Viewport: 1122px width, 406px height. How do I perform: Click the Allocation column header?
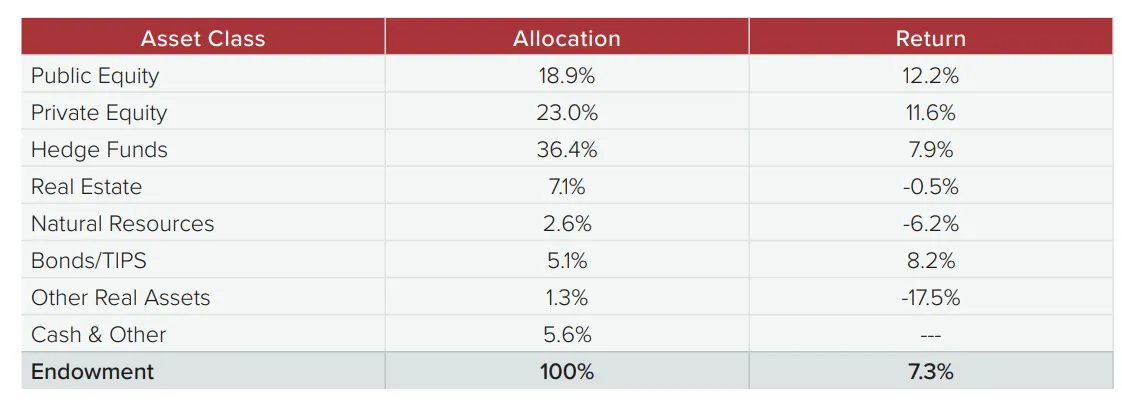(x=567, y=38)
